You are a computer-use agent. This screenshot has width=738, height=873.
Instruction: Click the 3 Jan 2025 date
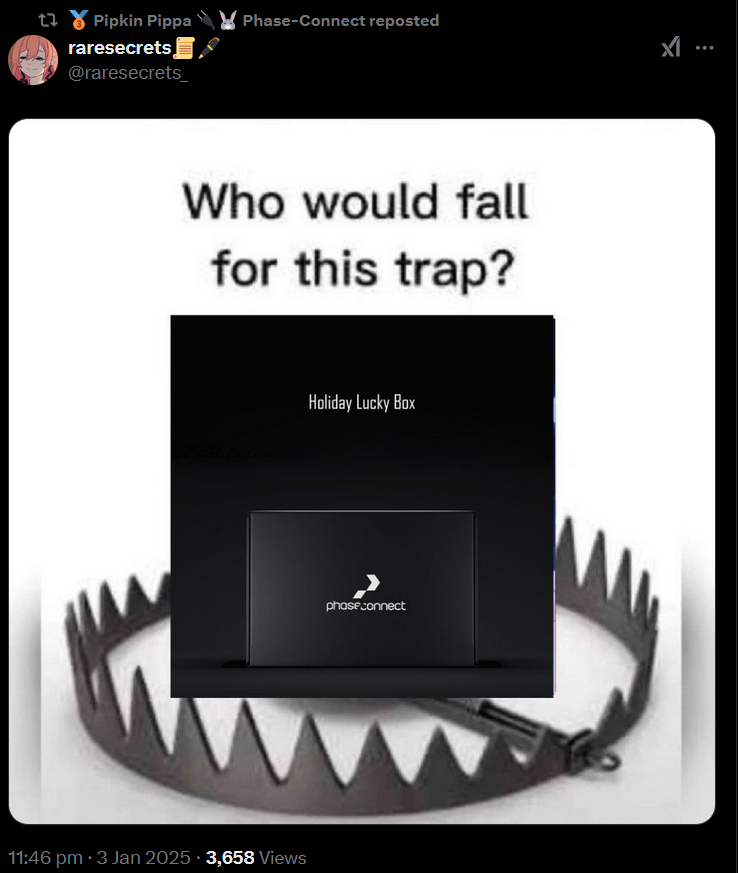[143, 857]
